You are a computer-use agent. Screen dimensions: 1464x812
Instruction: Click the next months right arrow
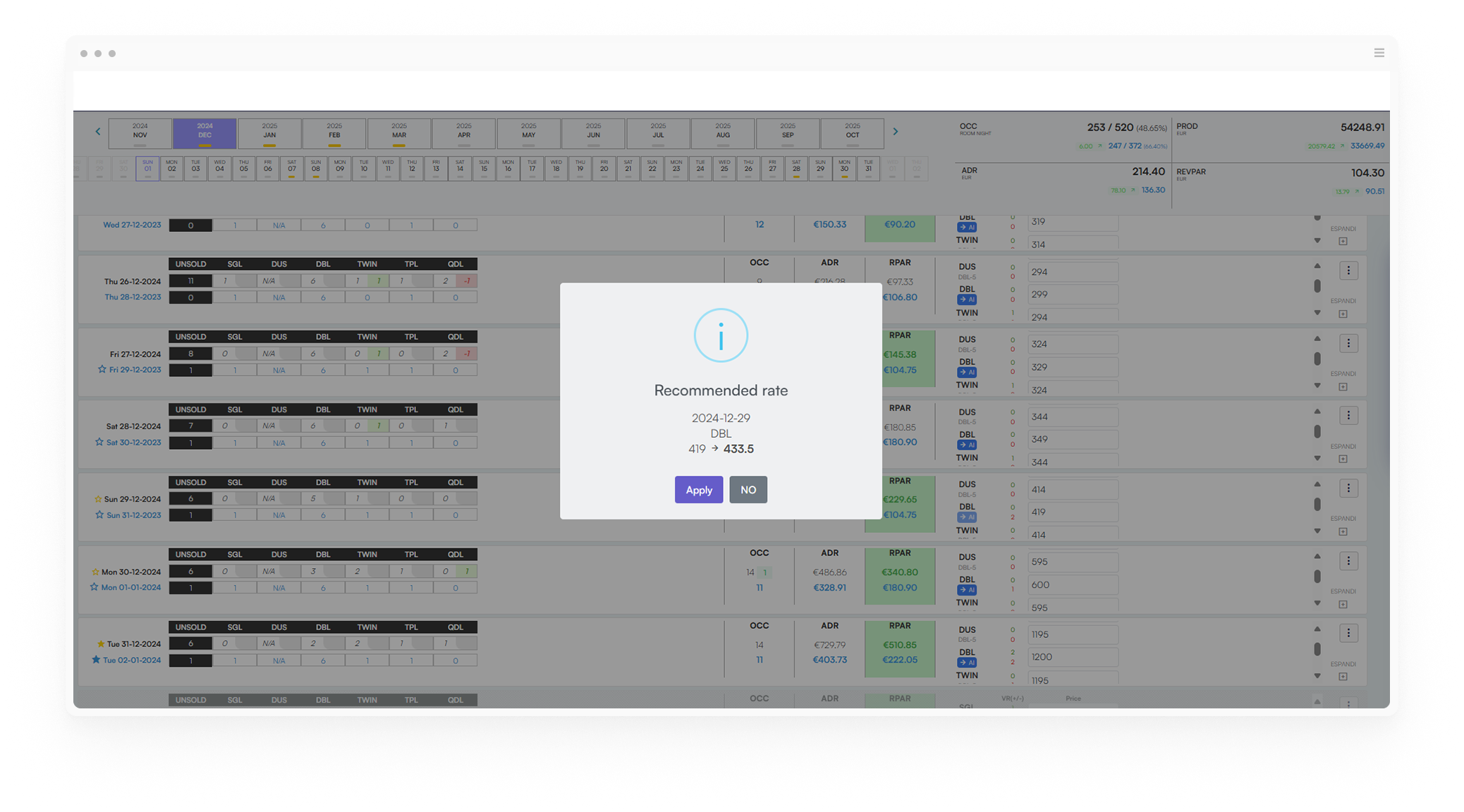pyautogui.click(x=895, y=132)
